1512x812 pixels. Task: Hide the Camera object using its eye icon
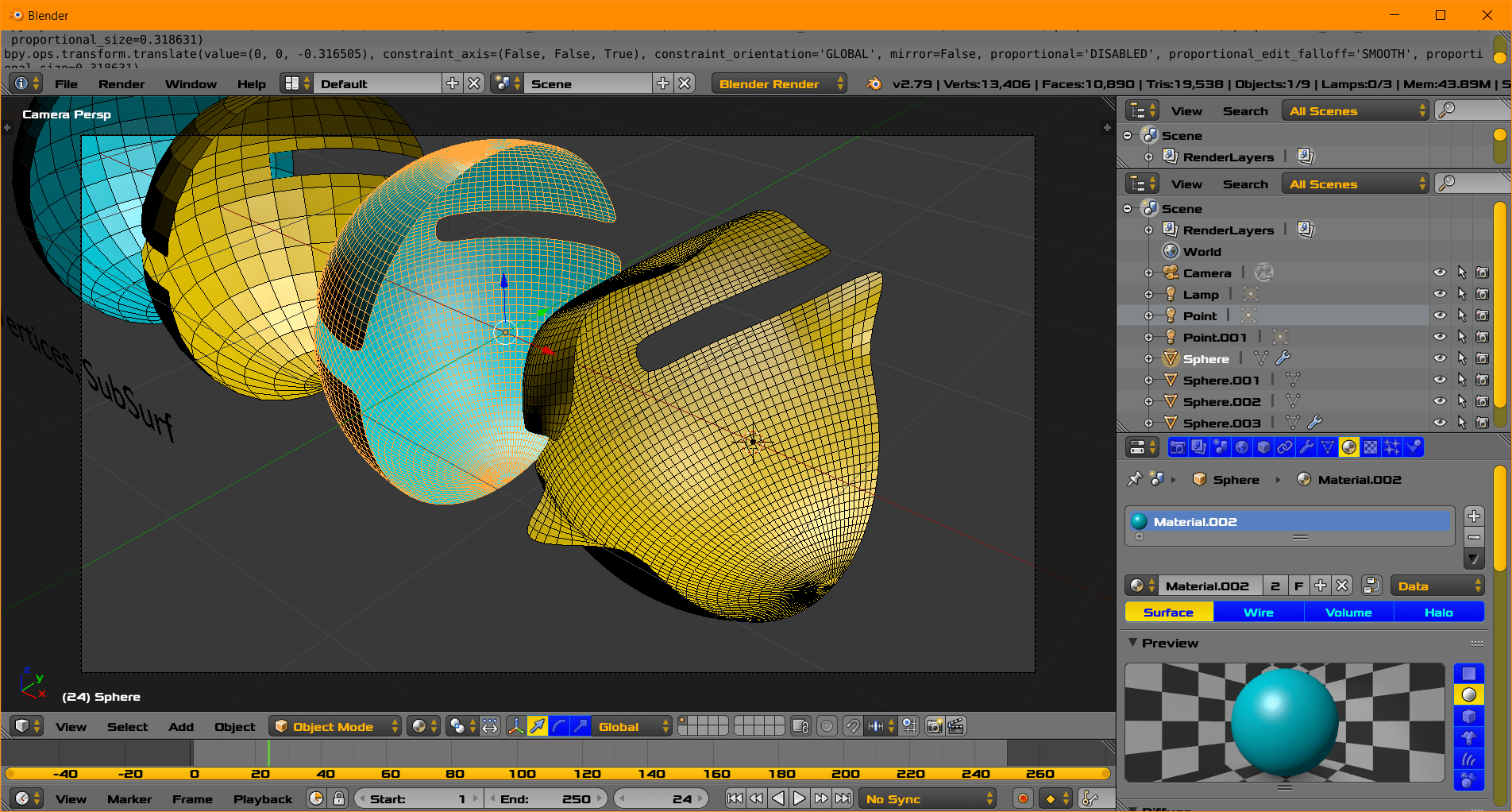pyautogui.click(x=1440, y=273)
